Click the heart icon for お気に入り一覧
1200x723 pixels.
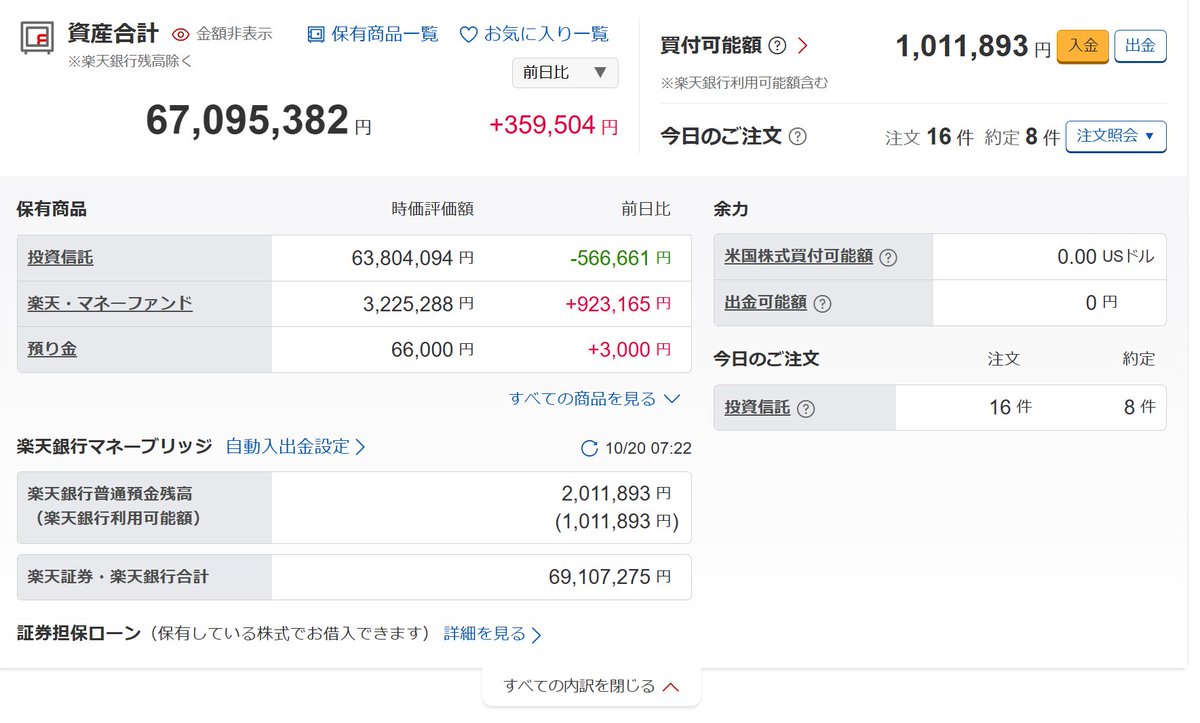[x=468, y=34]
